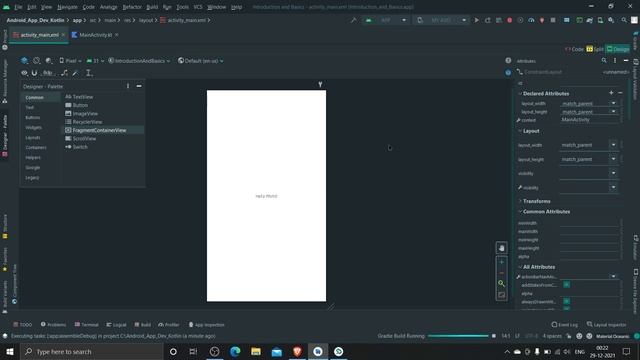Click the Infer Constraints wand icon

[75, 73]
